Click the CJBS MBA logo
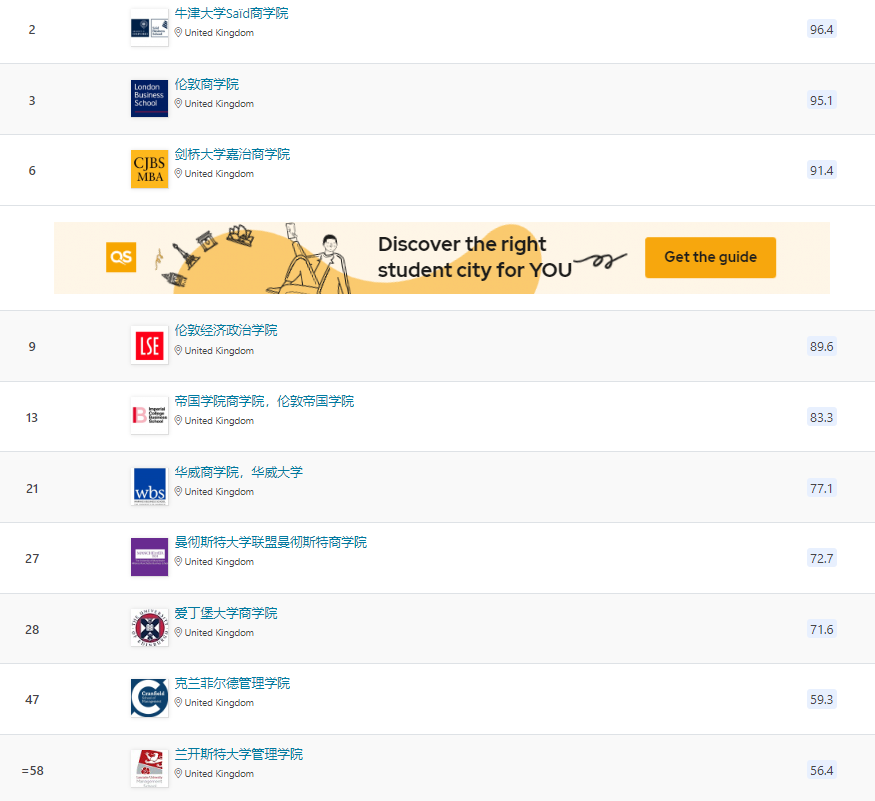Screen dimensions: 875x801 [x=149, y=169]
